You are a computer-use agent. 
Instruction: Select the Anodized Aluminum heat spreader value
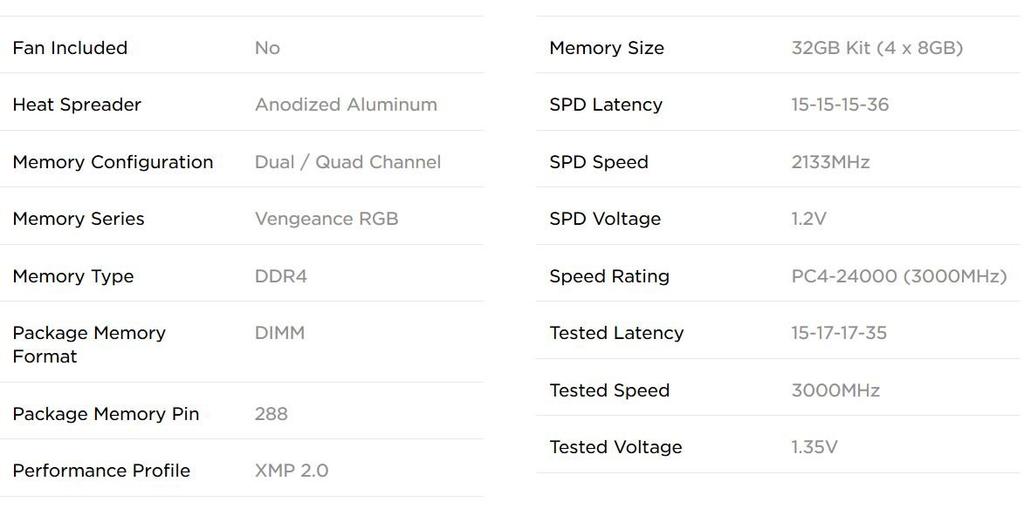(x=346, y=105)
